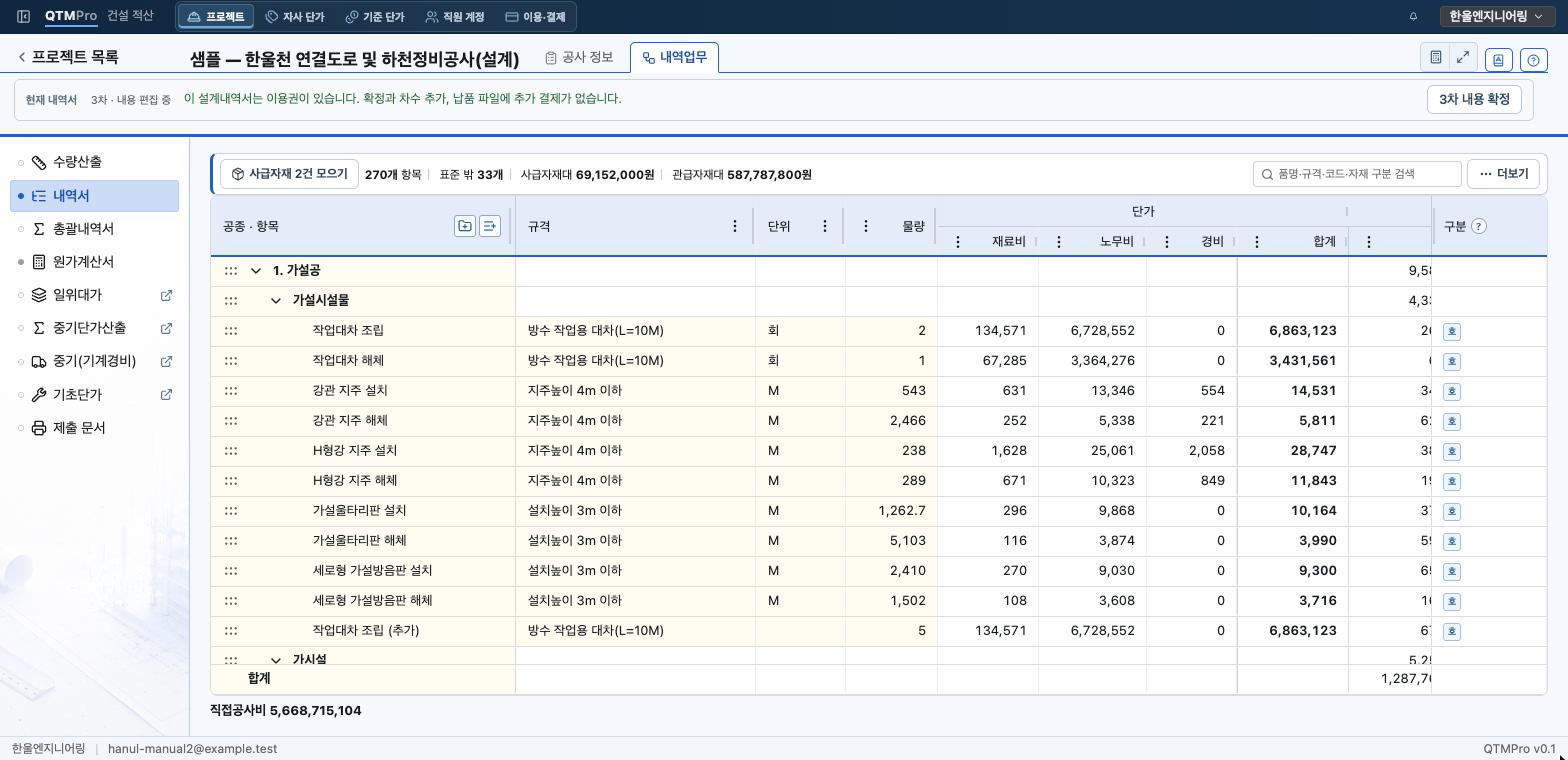Viewport: 1568px width, 760px height.
Task: Click the 사급자재 2건 모으기 button
Action: 289,174
